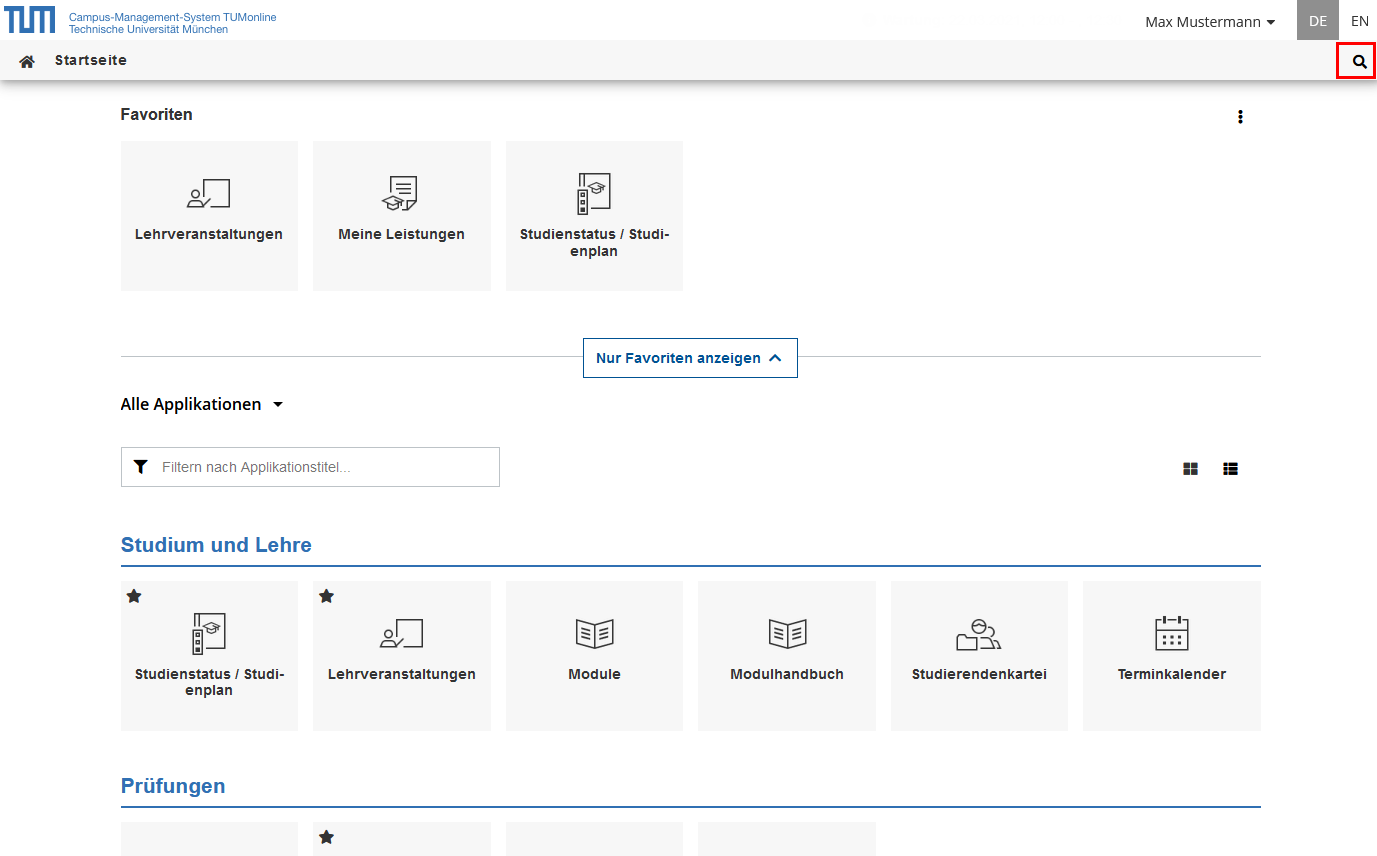Open Meine Leistungen in Favoriten
The image size is (1377, 856).
pyautogui.click(x=401, y=215)
